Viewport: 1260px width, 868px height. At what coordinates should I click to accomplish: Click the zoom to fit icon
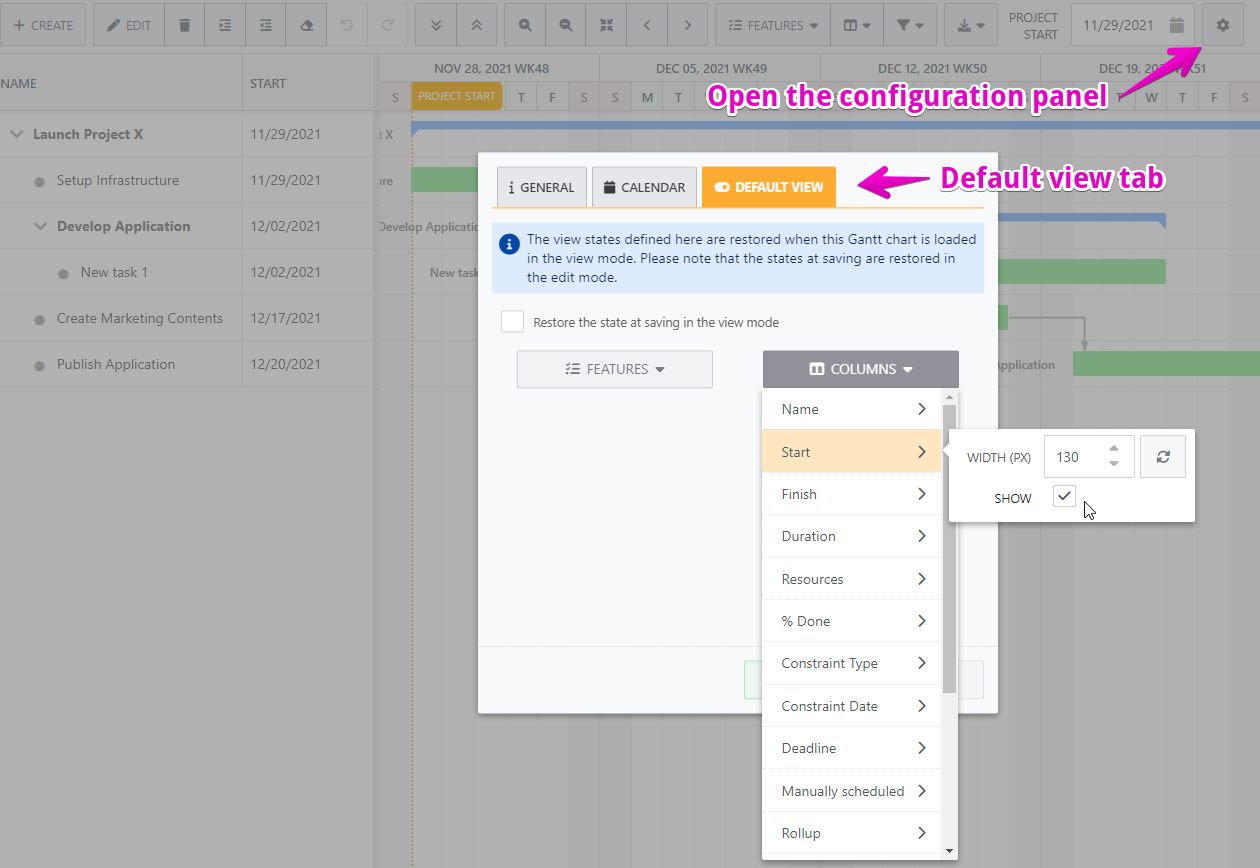tap(606, 25)
